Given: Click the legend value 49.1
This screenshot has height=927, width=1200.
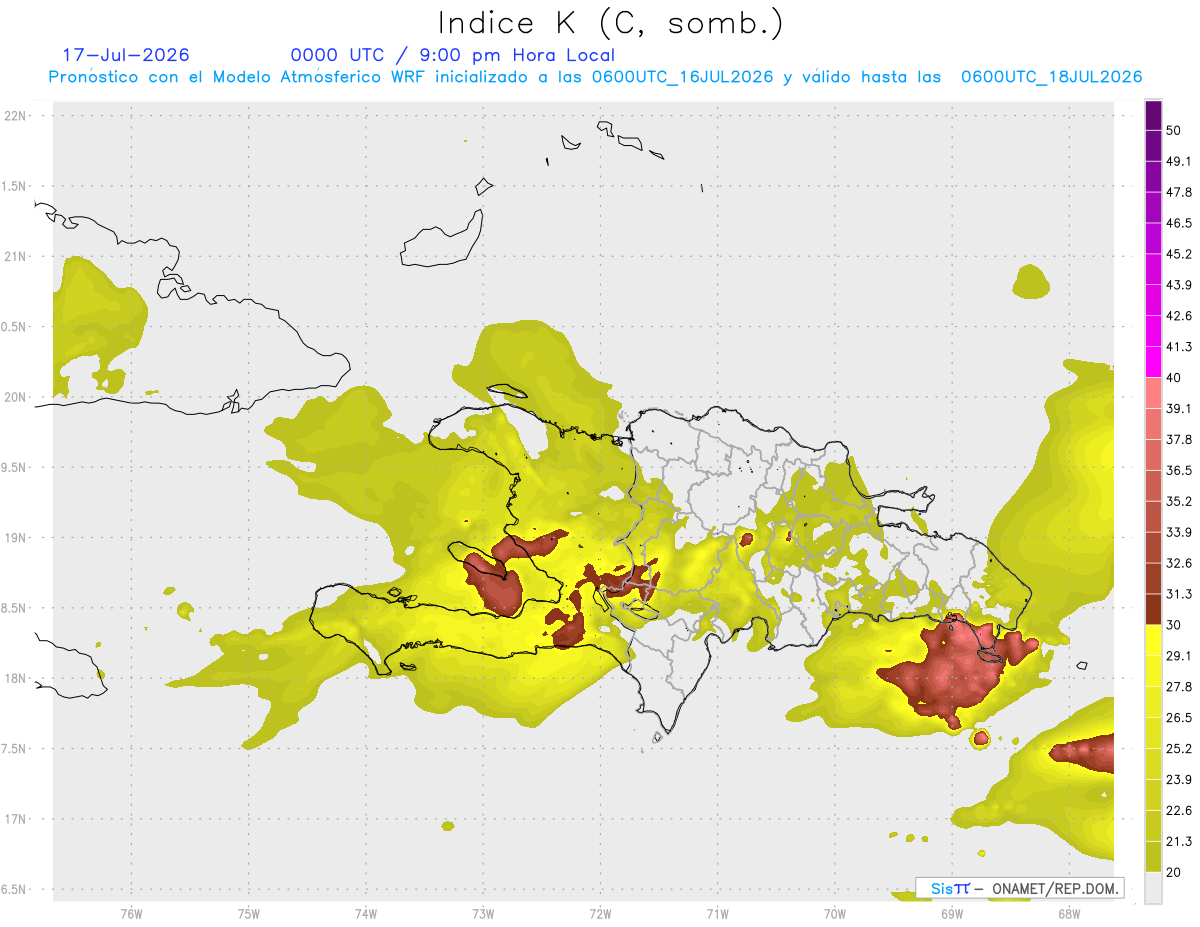Looking at the screenshot, I should pyautogui.click(x=1179, y=161).
